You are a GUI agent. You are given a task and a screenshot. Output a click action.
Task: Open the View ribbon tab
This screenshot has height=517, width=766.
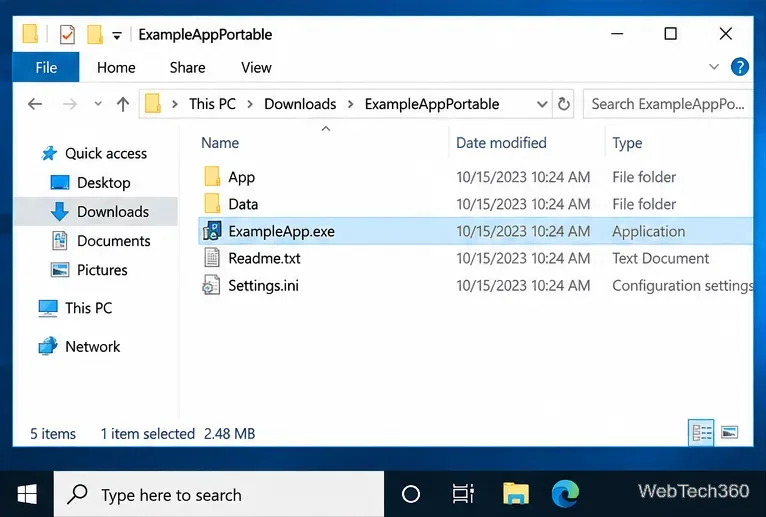[x=256, y=67]
